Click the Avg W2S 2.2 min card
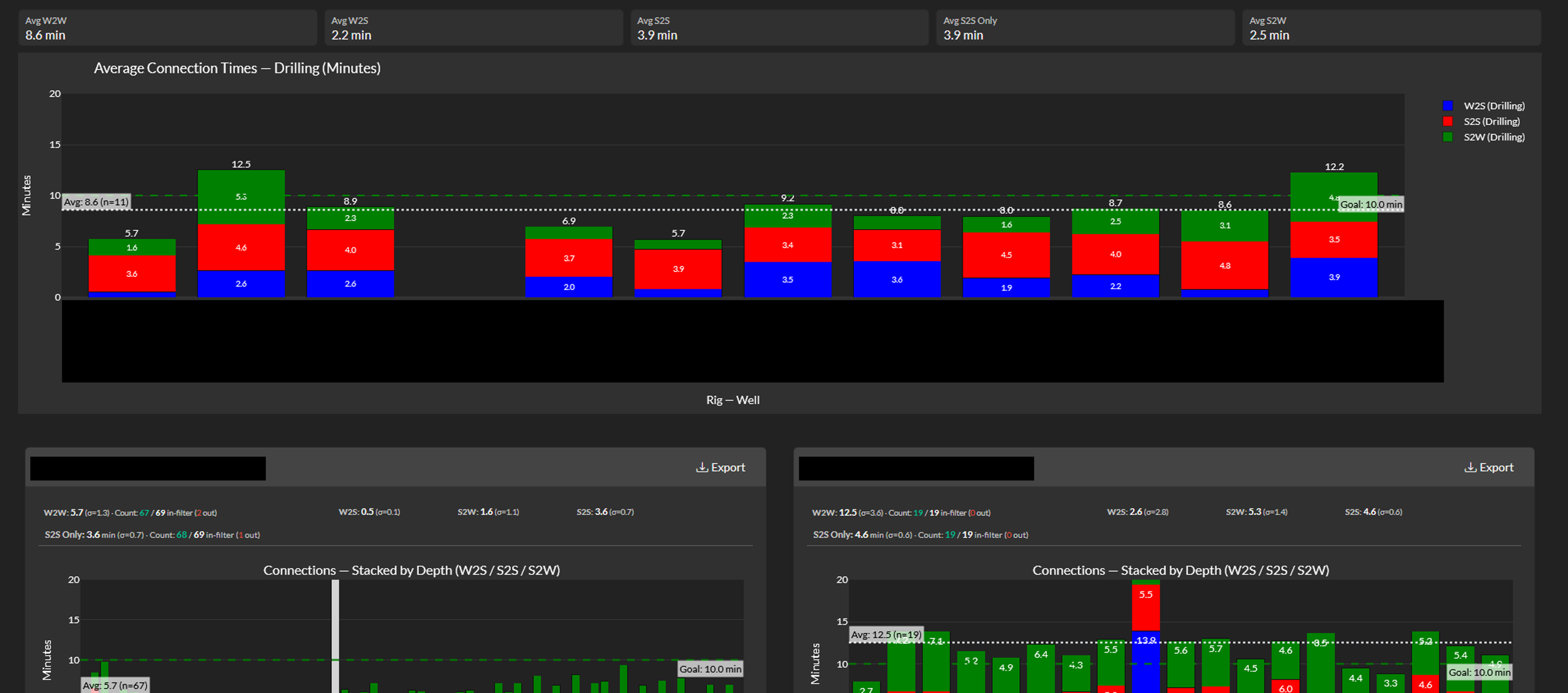This screenshot has width=1568, height=693. click(473, 28)
